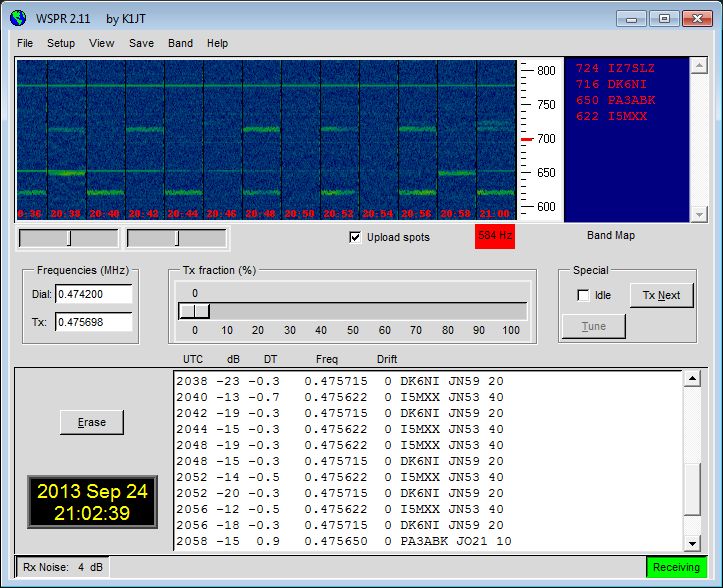The width and height of the screenshot is (723, 588).
Task: Click the scroll down arrow of decode list
Action: tap(692, 543)
